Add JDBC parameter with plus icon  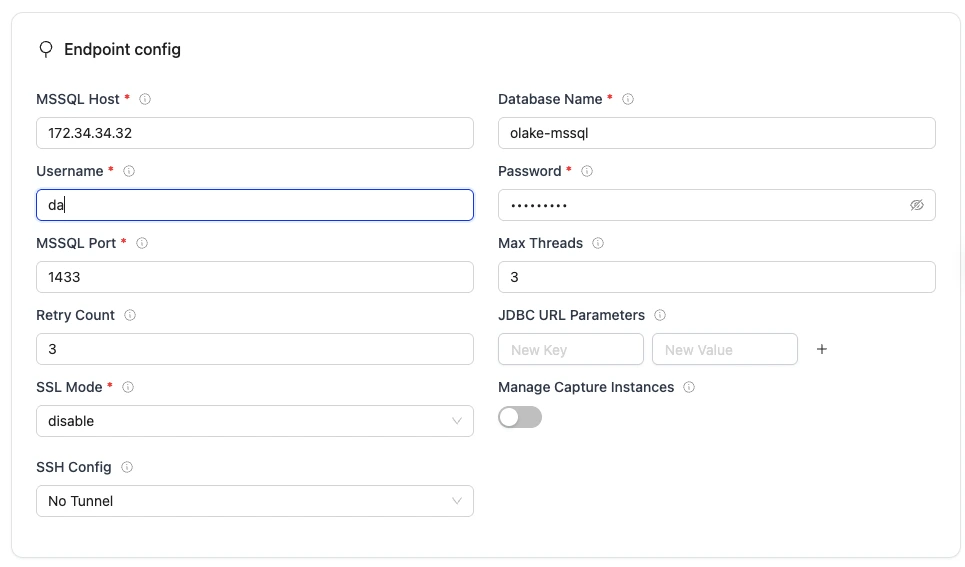(x=822, y=349)
